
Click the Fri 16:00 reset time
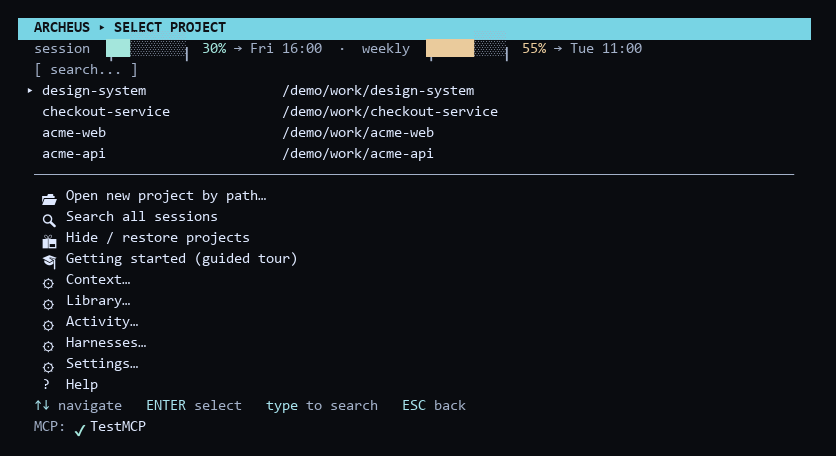pos(286,49)
